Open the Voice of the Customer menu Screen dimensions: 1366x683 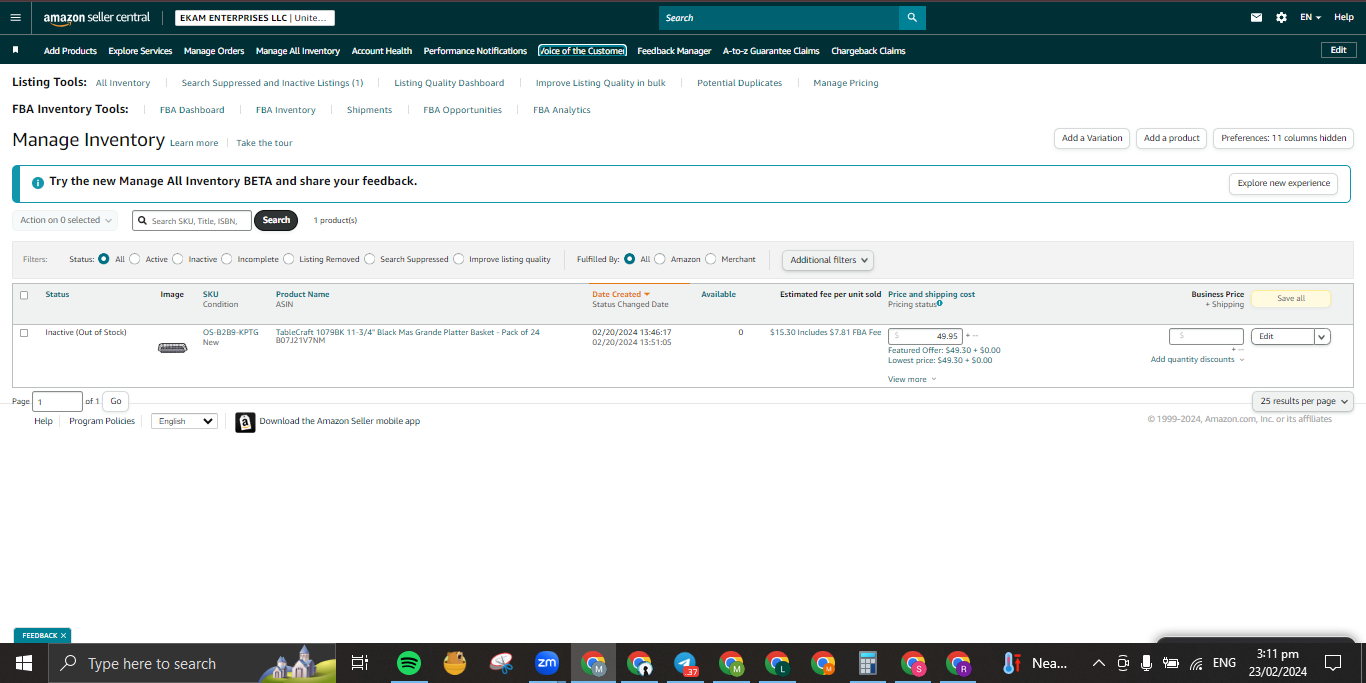582,51
